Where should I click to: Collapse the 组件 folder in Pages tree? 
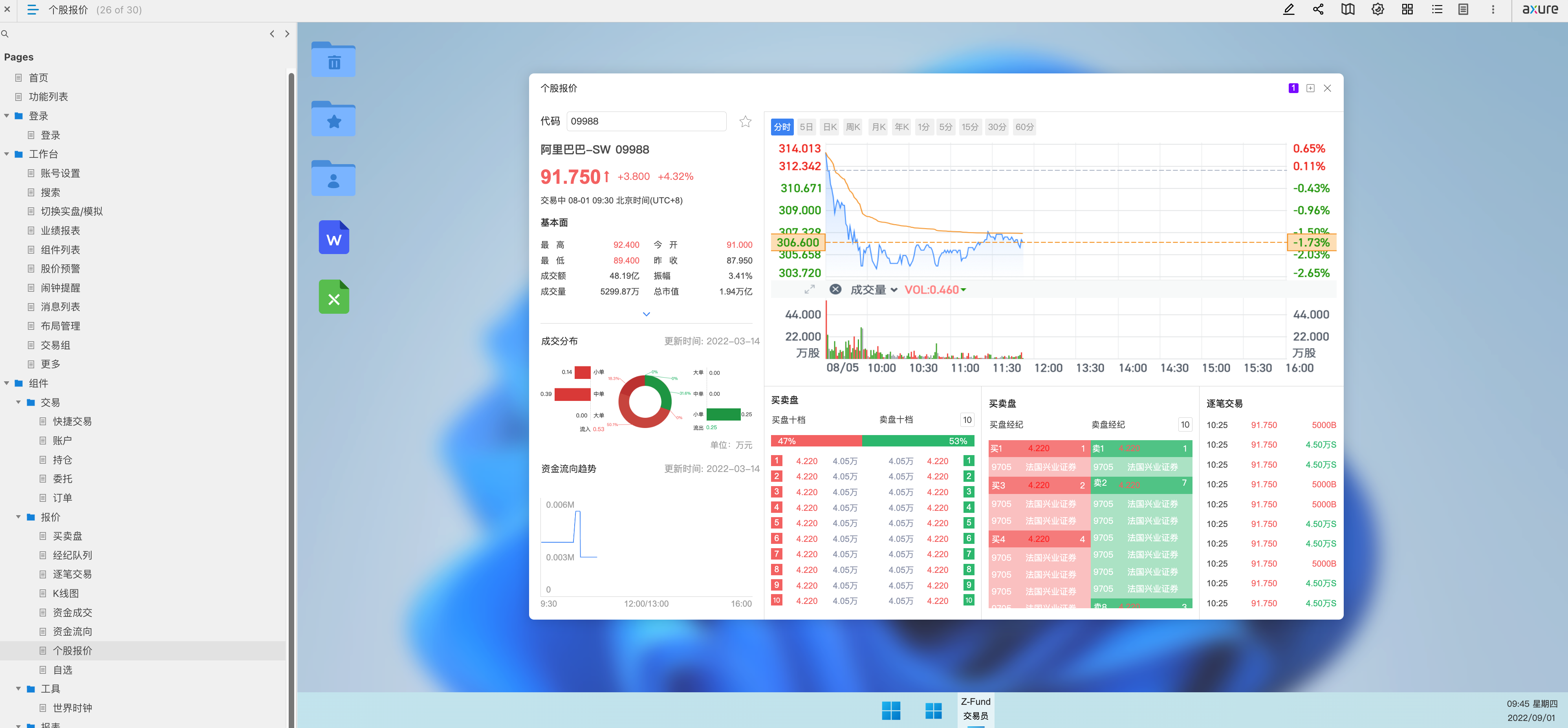7,384
